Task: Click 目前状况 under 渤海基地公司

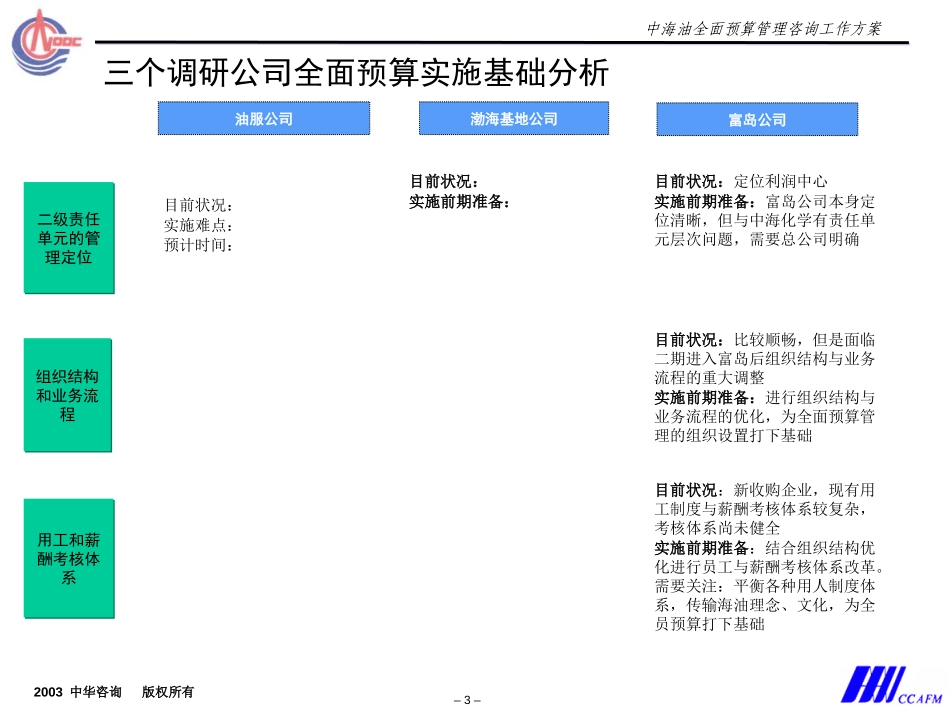Action: click(x=443, y=181)
